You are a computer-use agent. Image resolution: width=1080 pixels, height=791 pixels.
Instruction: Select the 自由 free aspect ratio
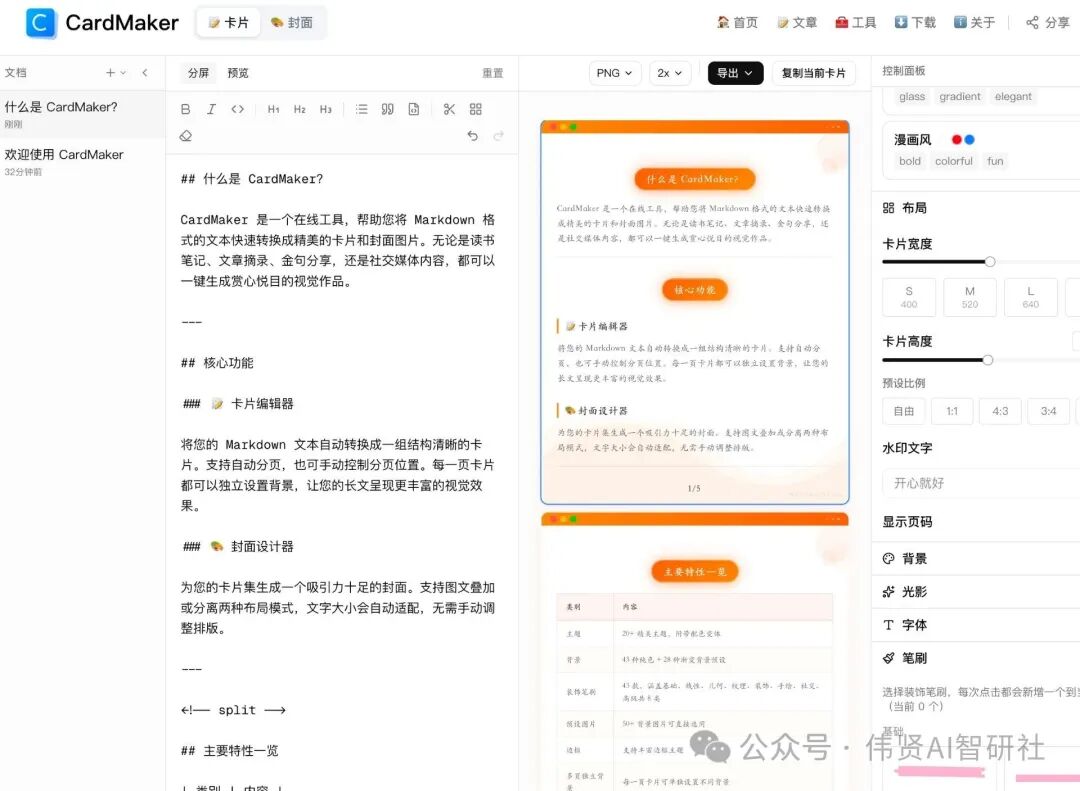[904, 411]
